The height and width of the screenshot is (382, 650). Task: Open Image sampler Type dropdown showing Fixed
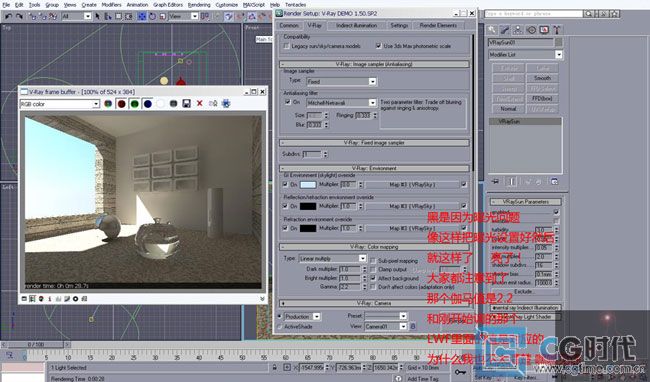(x=341, y=82)
